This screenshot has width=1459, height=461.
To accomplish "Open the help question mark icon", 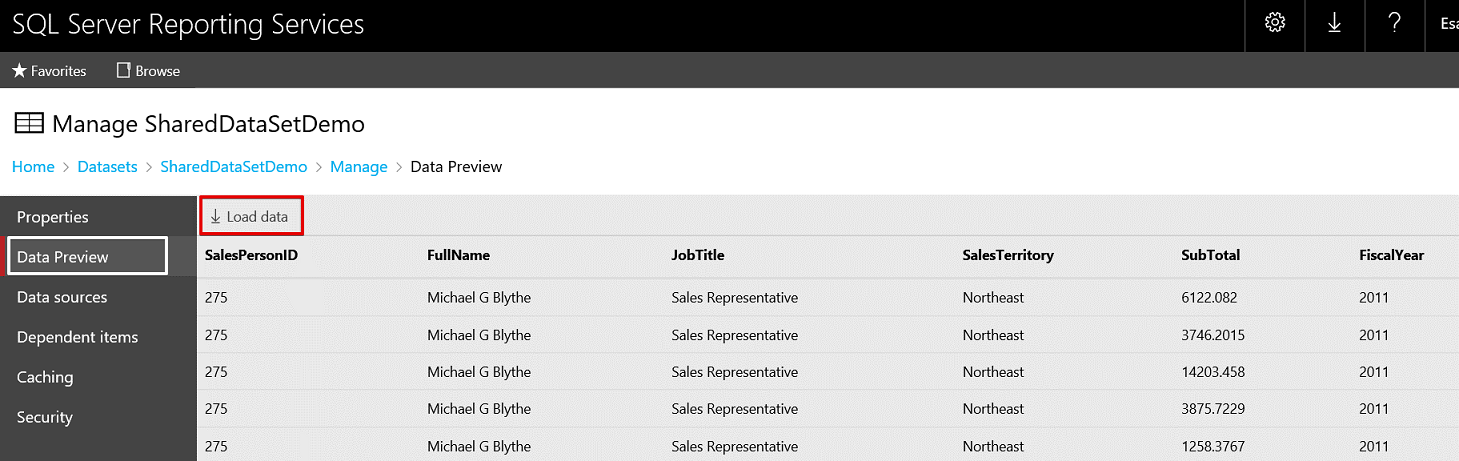I will pyautogui.click(x=1395, y=24).
